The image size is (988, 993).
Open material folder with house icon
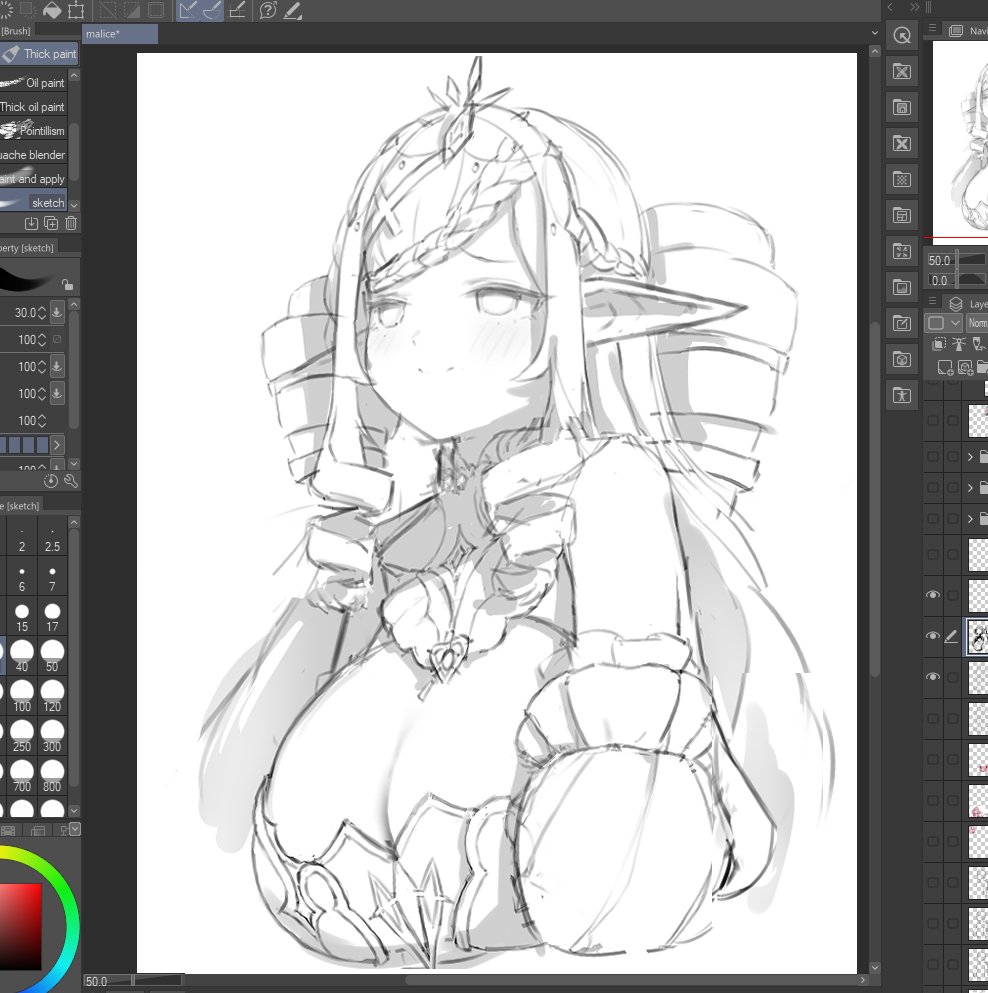(x=902, y=108)
